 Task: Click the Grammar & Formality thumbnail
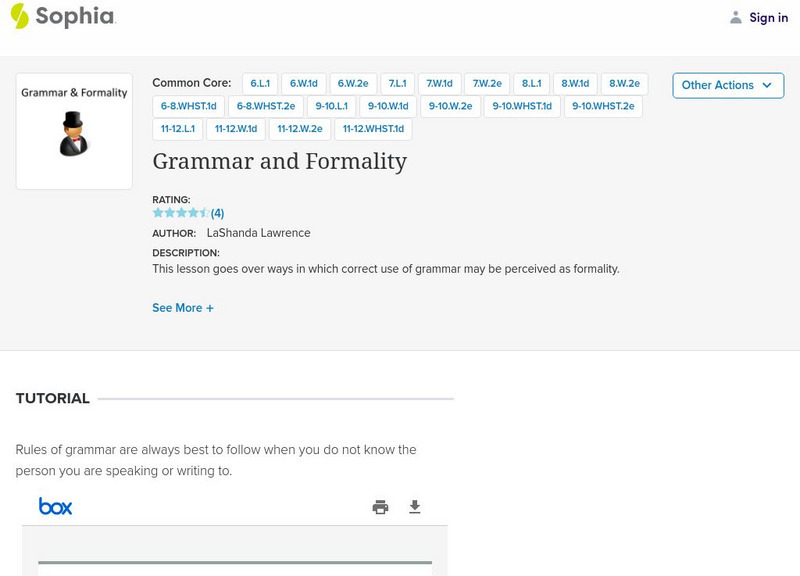74,131
